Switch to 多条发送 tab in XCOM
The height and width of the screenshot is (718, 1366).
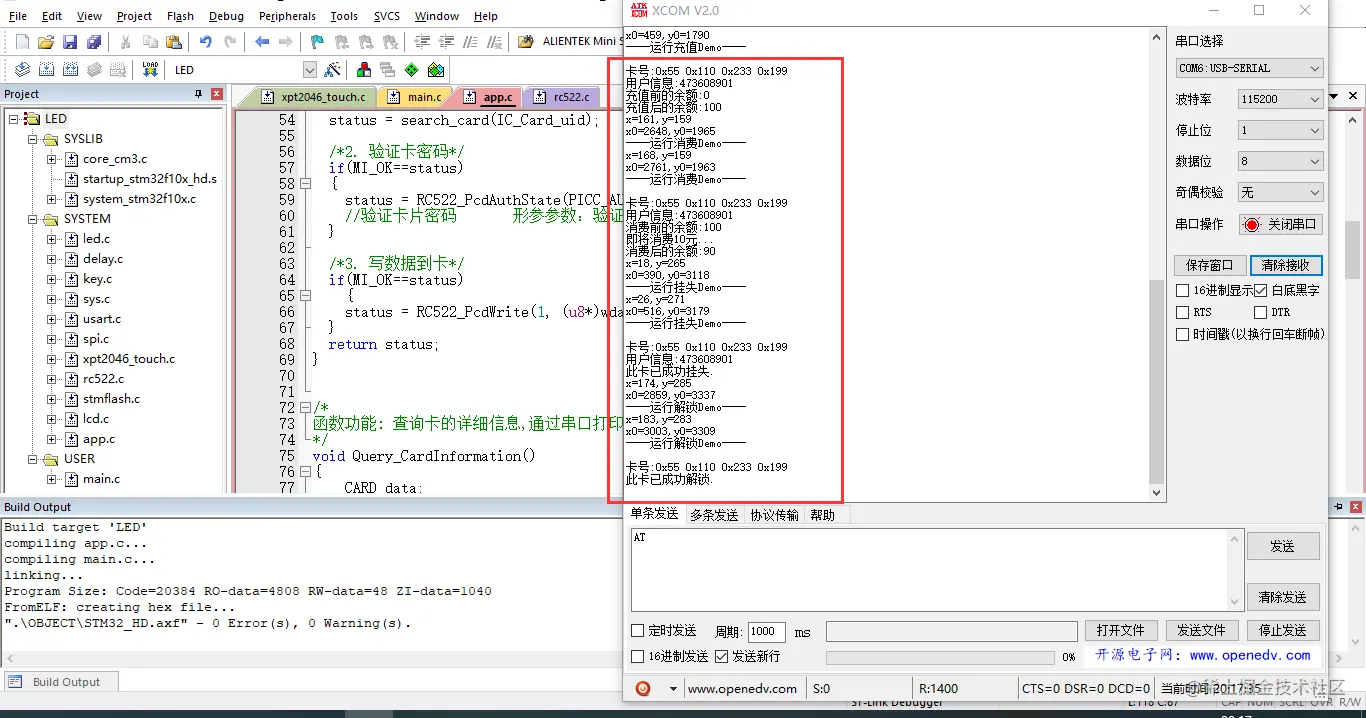click(714, 515)
